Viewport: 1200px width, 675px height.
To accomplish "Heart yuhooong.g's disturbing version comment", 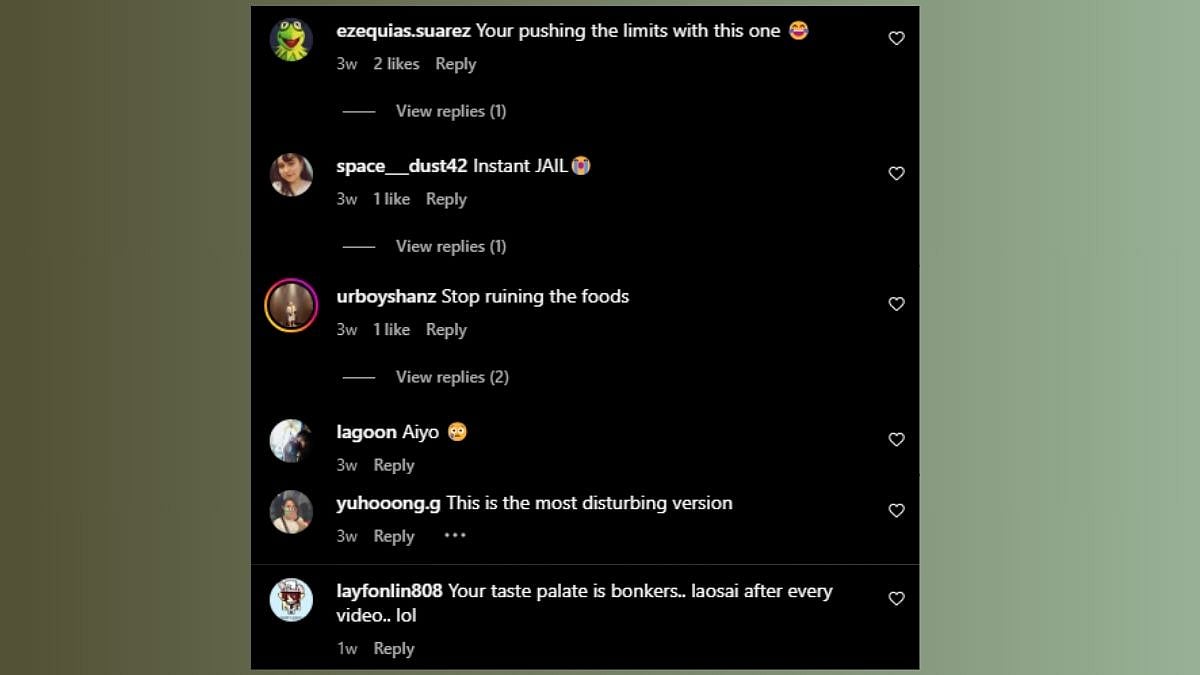I will [x=896, y=510].
